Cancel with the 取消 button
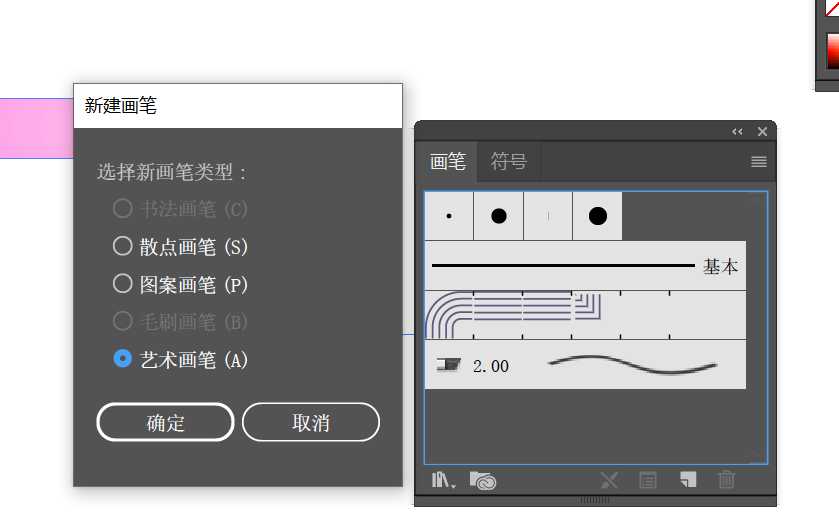Image resolution: width=839 pixels, height=529 pixels. [311, 423]
